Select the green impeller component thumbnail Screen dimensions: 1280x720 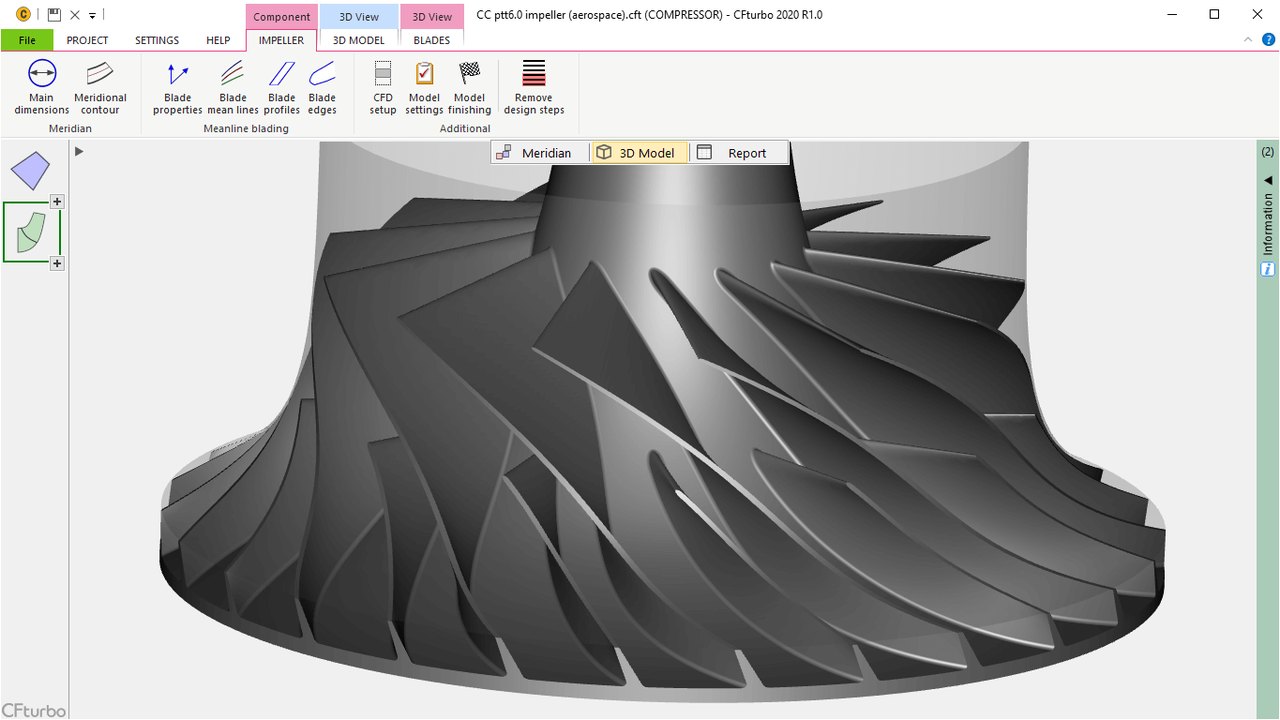coord(32,232)
